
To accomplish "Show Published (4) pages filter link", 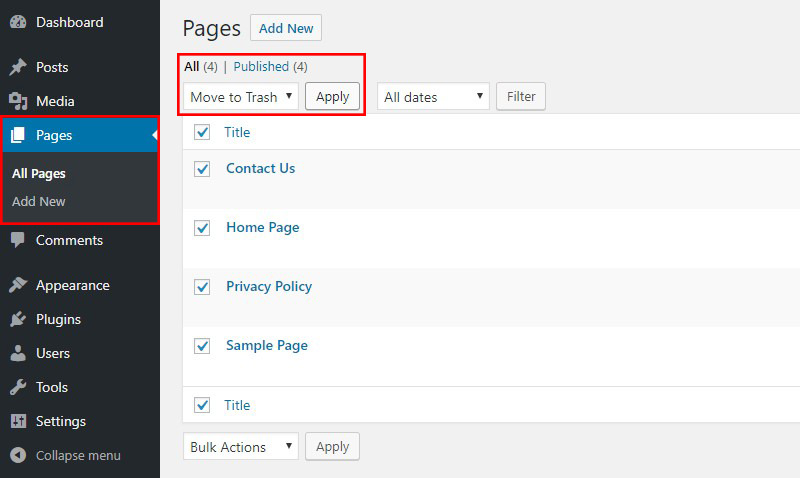I will pyautogui.click(x=270, y=67).
